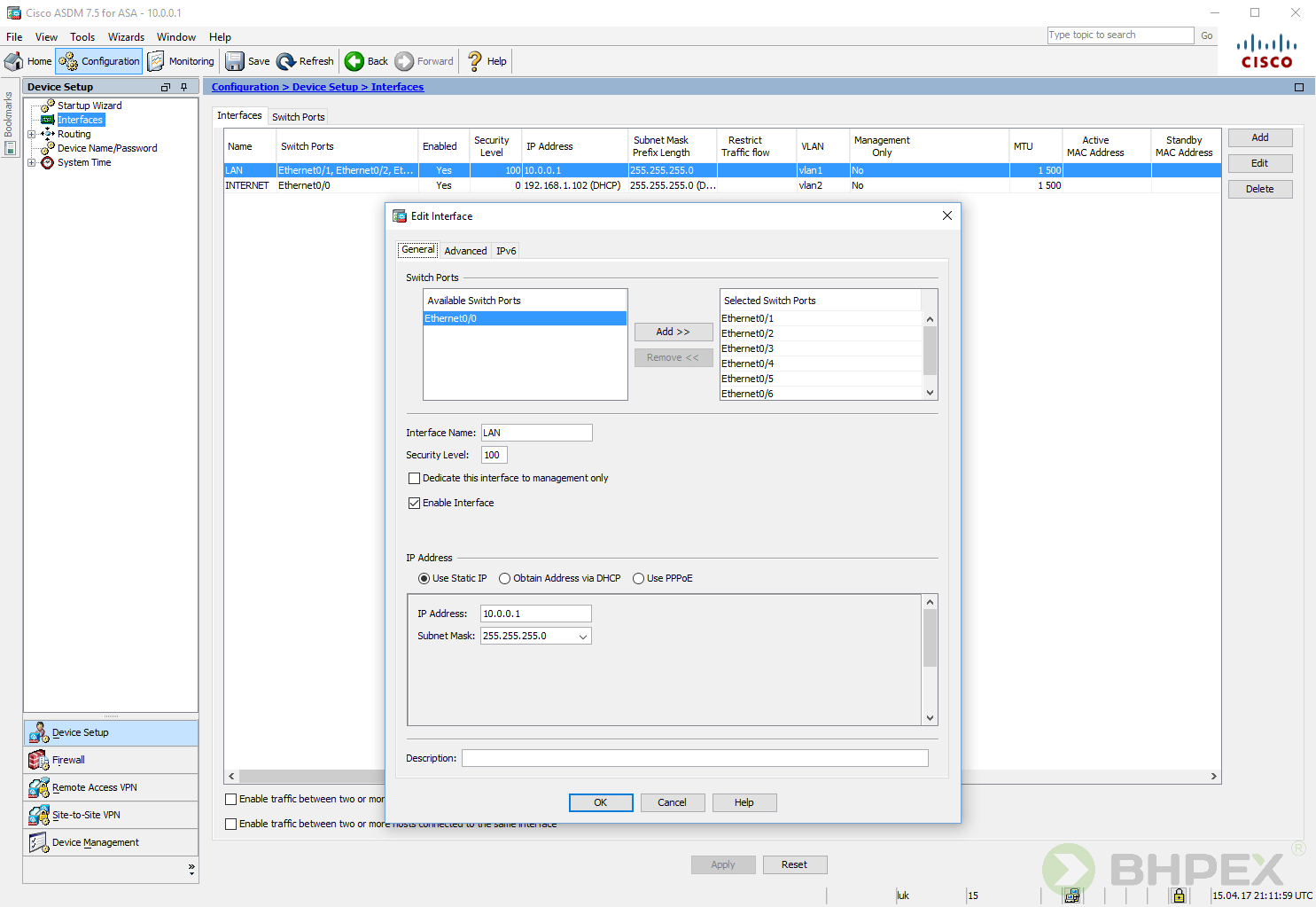Expand the System Time tree node
1316x907 pixels.
click(x=32, y=162)
